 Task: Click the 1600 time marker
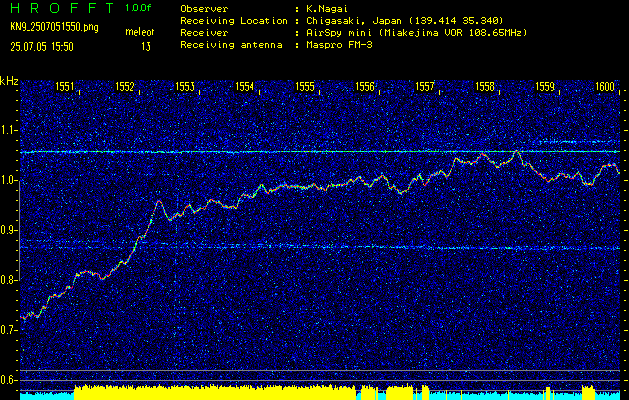pyautogui.click(x=605, y=87)
